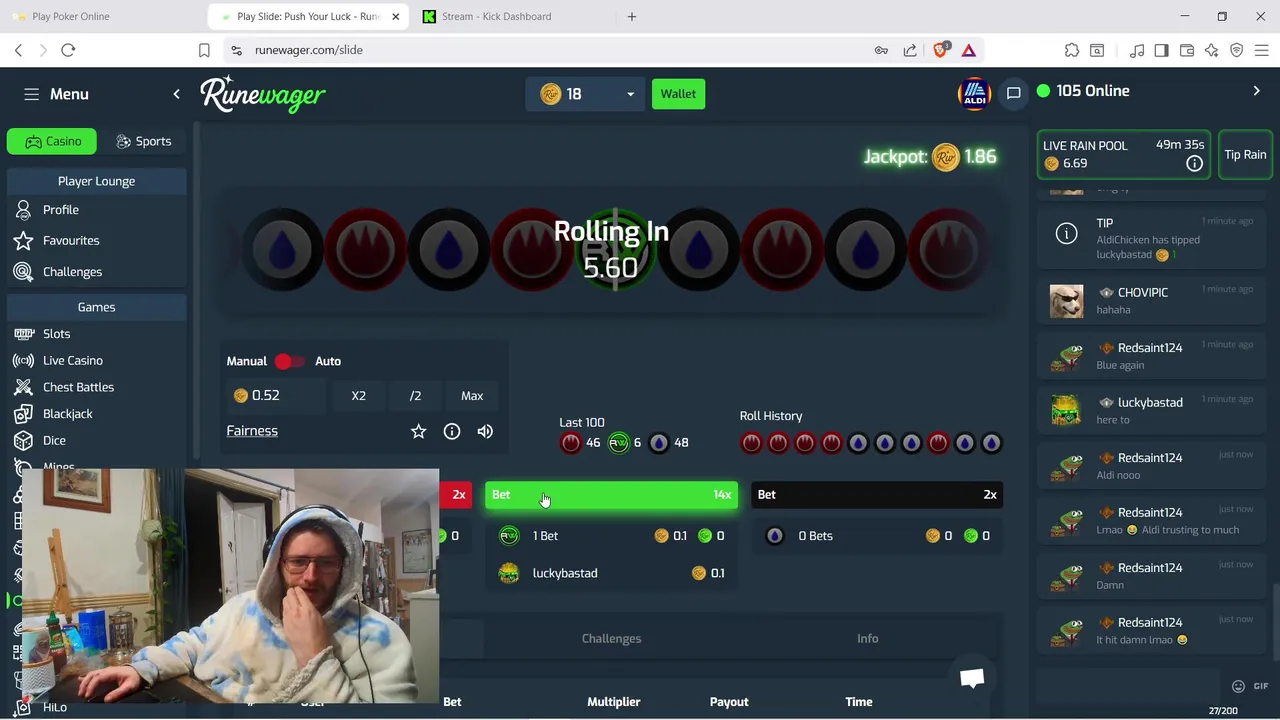The height and width of the screenshot is (720, 1280).
Task: Go back in the browser
Action: 18,50
